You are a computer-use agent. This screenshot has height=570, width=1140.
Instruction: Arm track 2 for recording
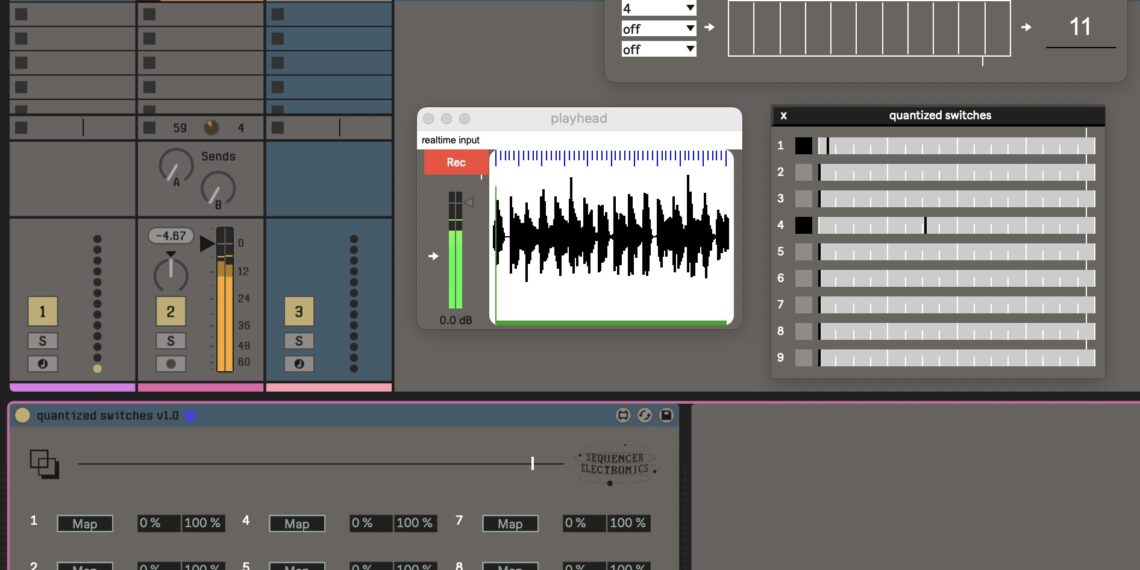[170, 364]
